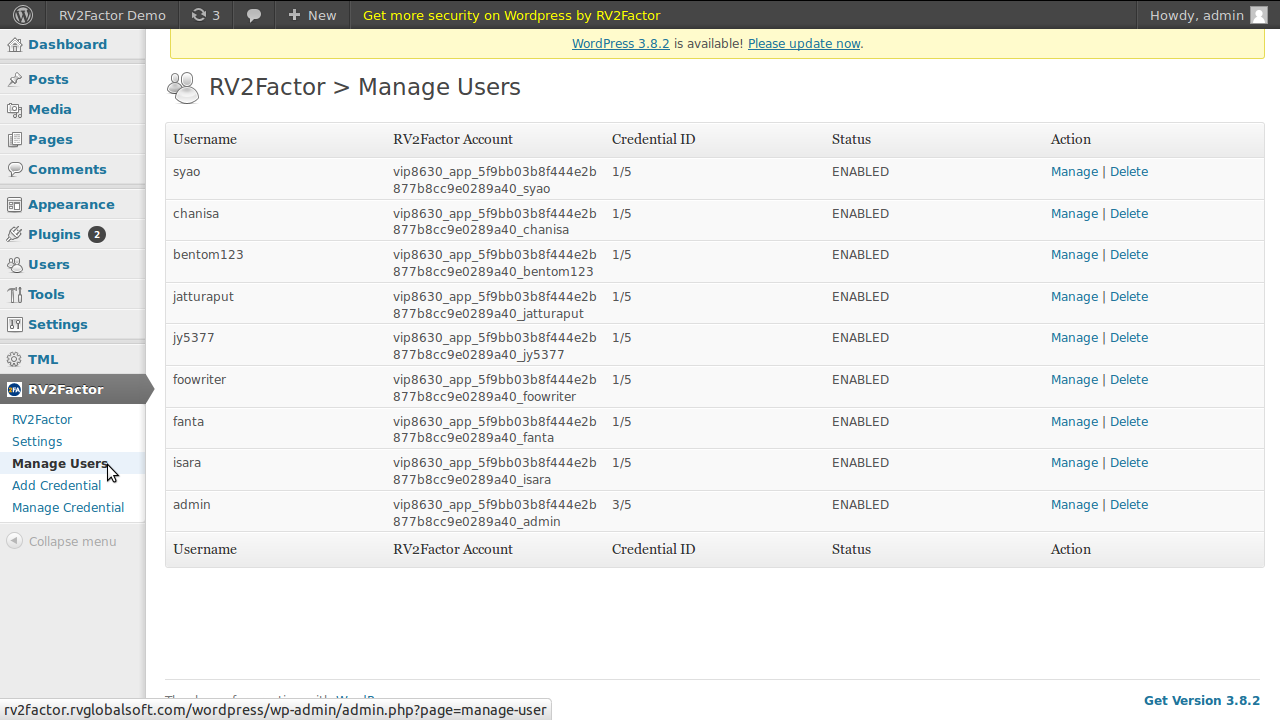The height and width of the screenshot is (720, 1280).
Task: Open the TML menu
Action: 43,359
